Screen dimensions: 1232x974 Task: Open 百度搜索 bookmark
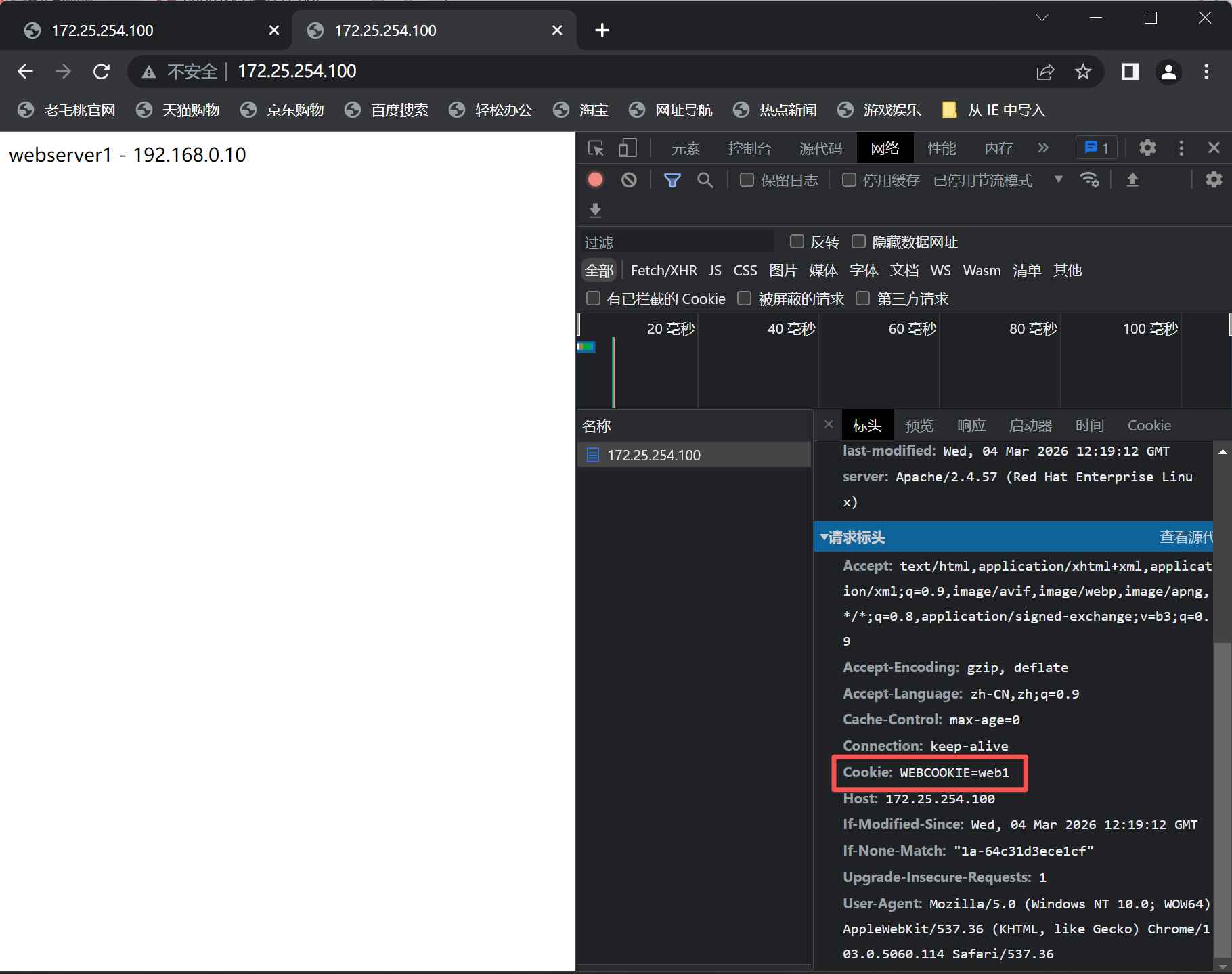click(x=387, y=110)
